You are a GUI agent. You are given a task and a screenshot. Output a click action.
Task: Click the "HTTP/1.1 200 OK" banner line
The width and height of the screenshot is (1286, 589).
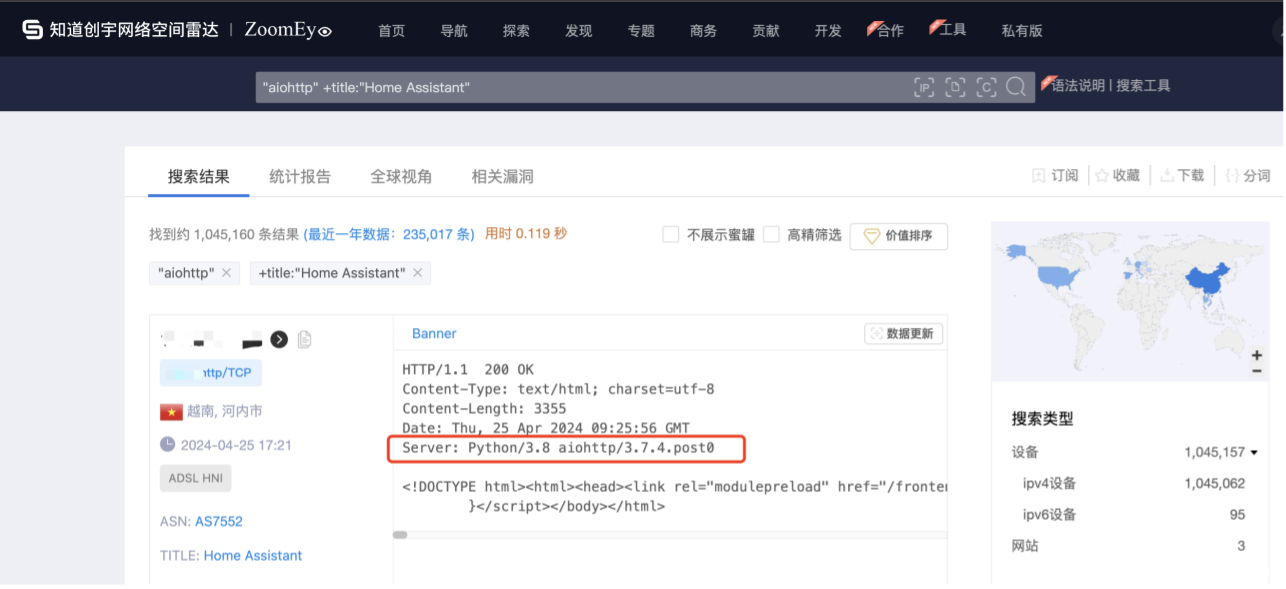click(468, 370)
